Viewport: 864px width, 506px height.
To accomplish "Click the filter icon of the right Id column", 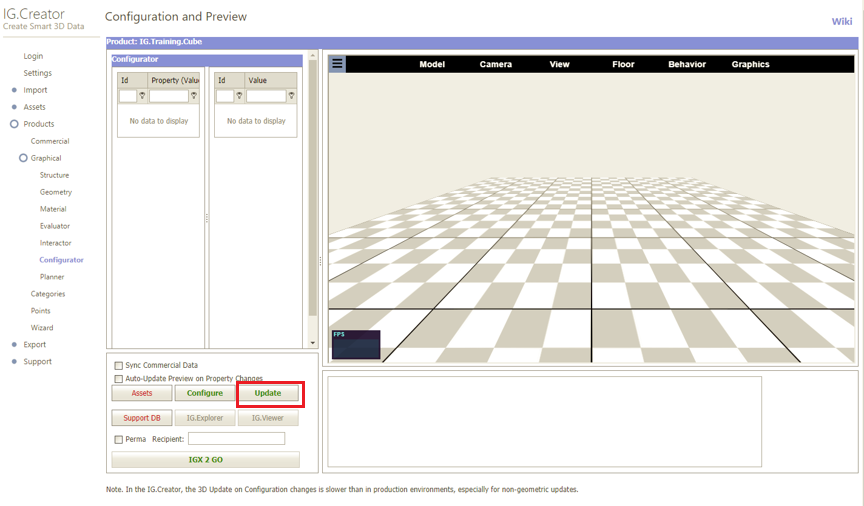I will 240,97.
